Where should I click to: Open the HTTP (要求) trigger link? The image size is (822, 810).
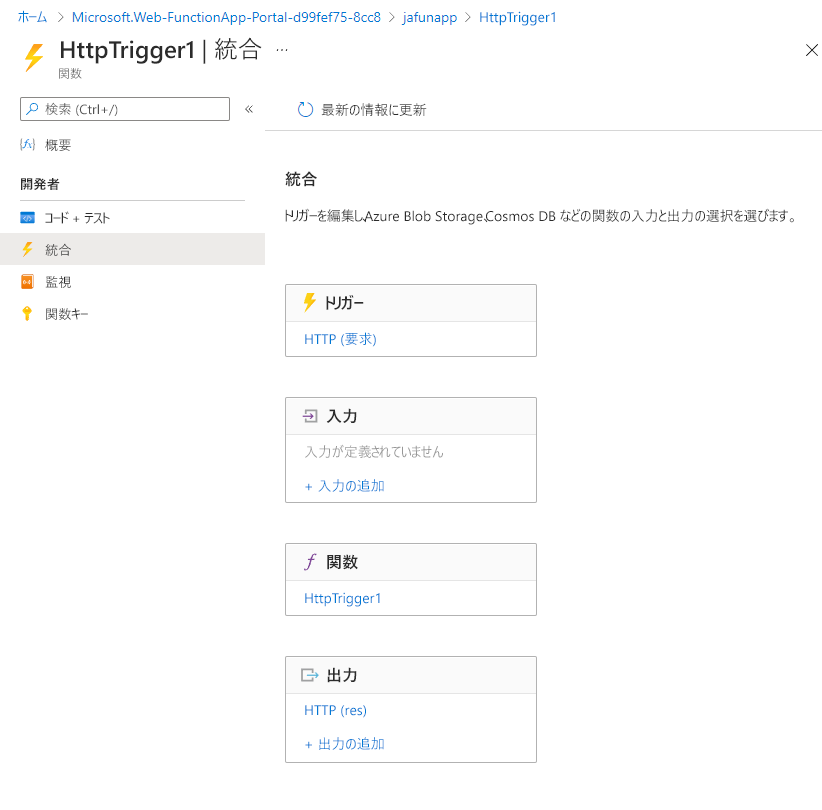(340, 339)
